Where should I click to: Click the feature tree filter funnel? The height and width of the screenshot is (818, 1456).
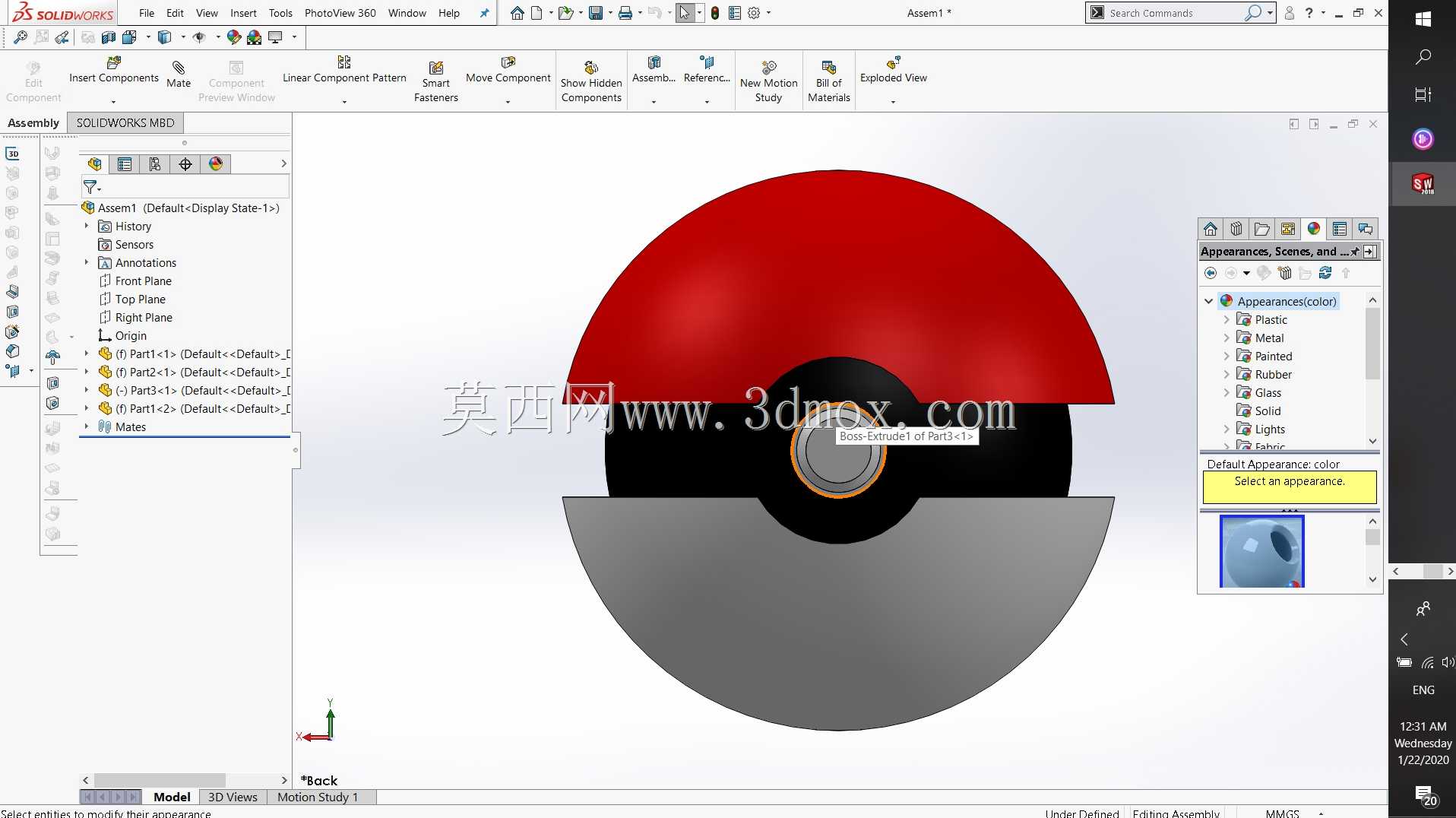click(x=90, y=186)
